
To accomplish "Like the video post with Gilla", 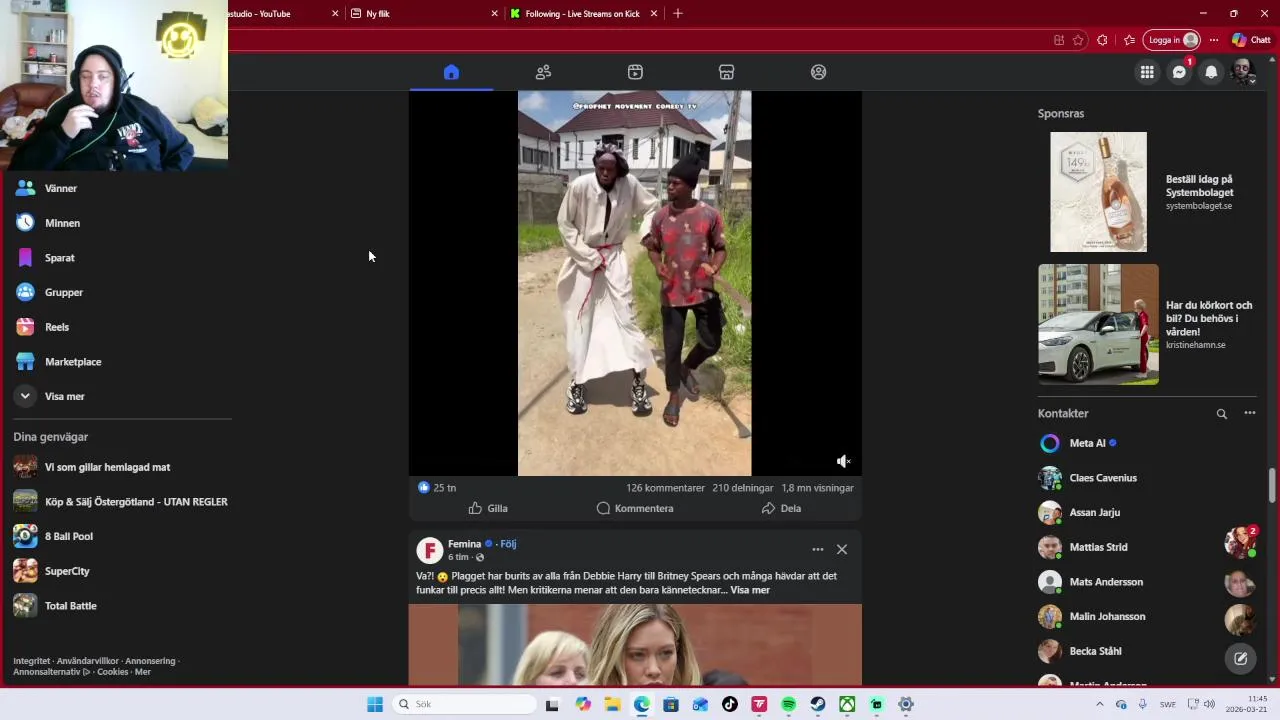I will click(488, 508).
